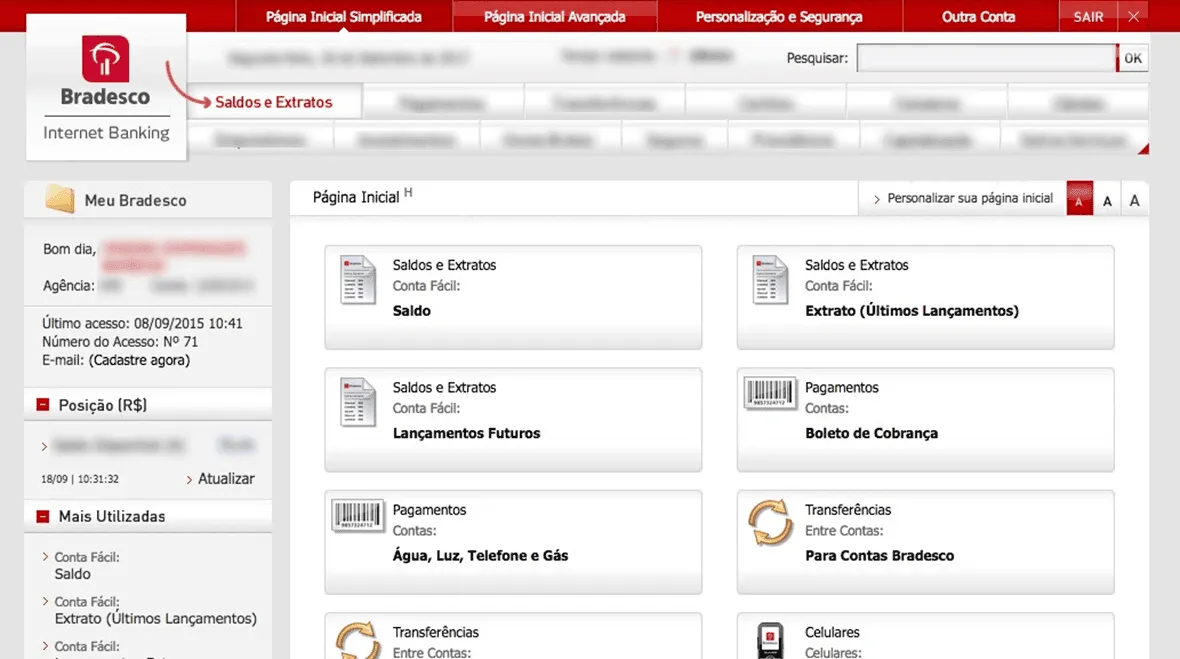Click the Bradesco logo icon

click(x=105, y=59)
